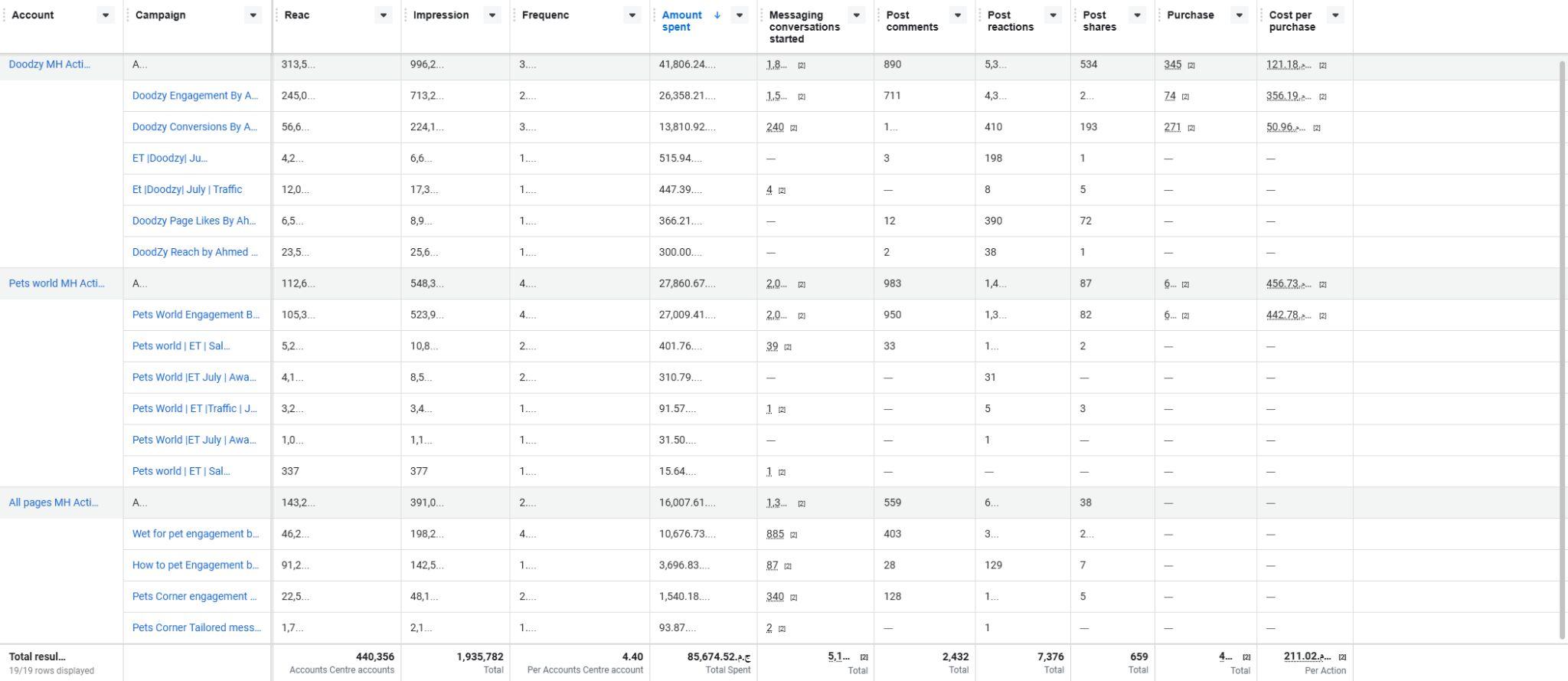The height and width of the screenshot is (681, 1568).
Task: Open the Account column dropdown menu
Action: (x=106, y=15)
